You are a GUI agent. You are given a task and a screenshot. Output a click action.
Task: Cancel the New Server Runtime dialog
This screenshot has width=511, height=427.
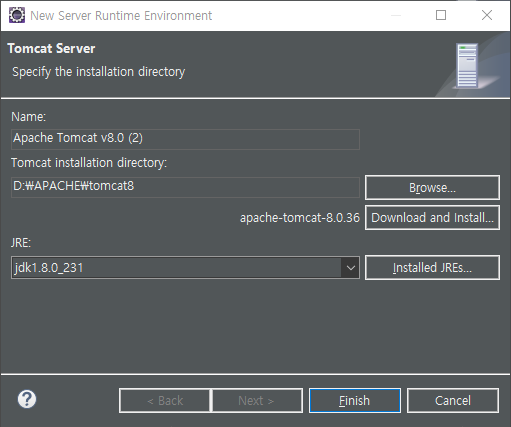coord(453,400)
